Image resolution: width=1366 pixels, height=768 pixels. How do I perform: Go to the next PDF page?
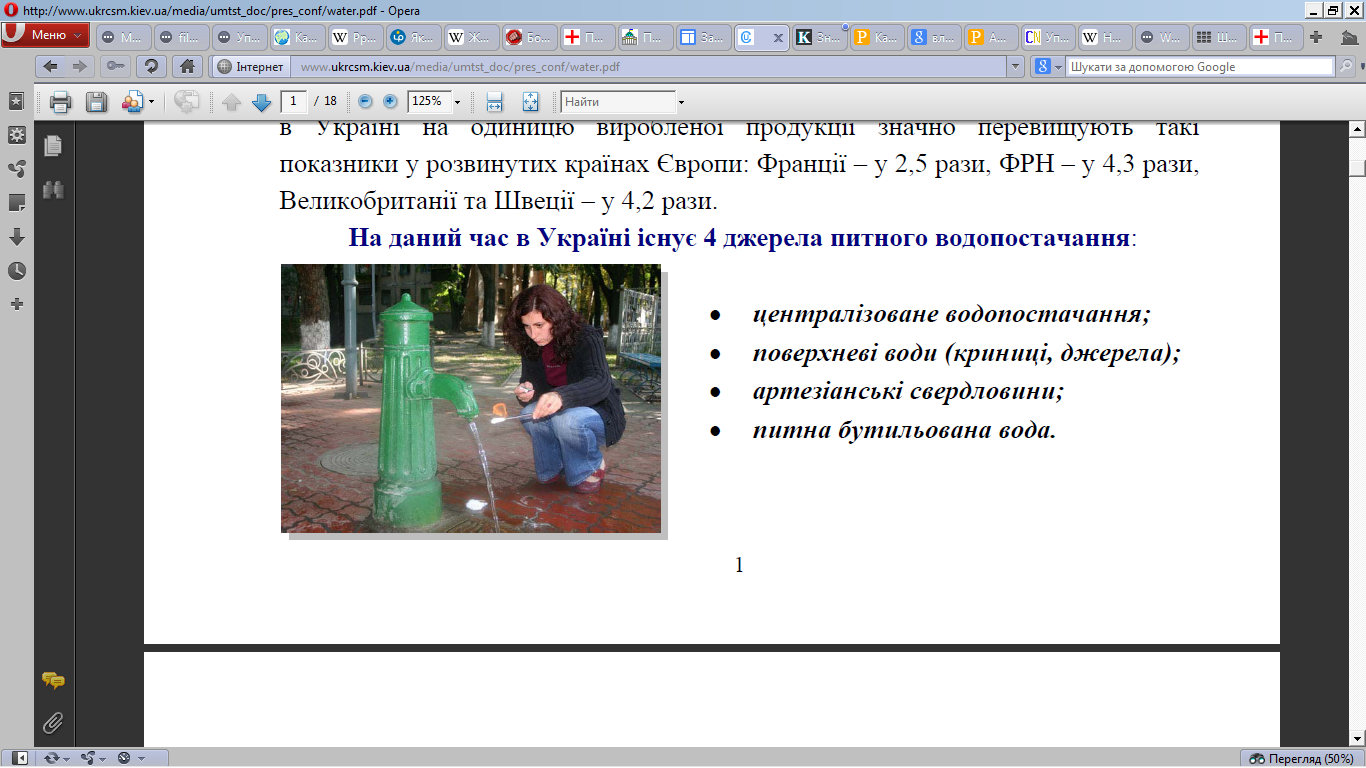tap(261, 102)
